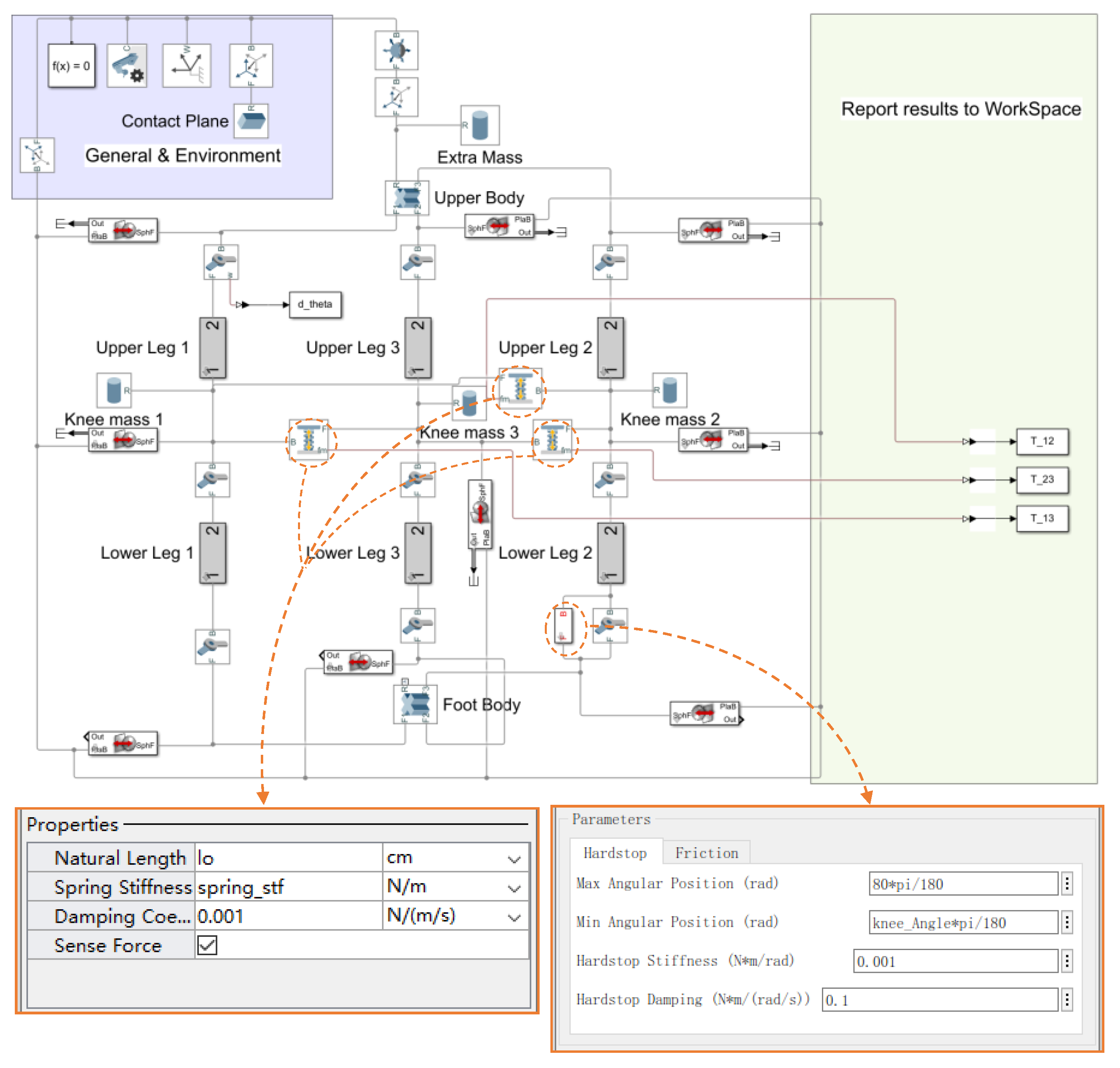
Task: Click the Hardstop Damping options button
Action: click(1067, 1000)
